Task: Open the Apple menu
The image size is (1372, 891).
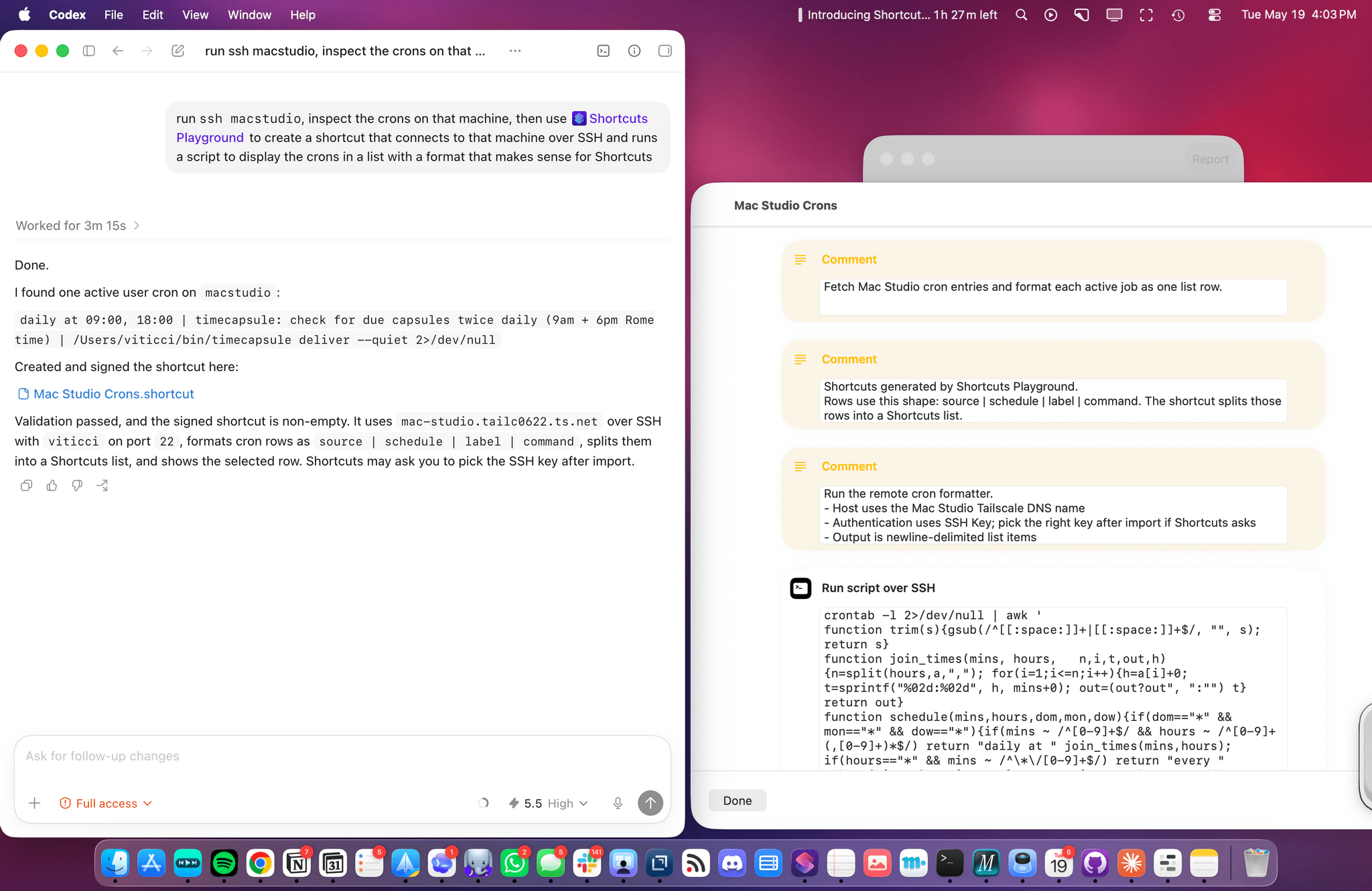Action: click(x=24, y=15)
